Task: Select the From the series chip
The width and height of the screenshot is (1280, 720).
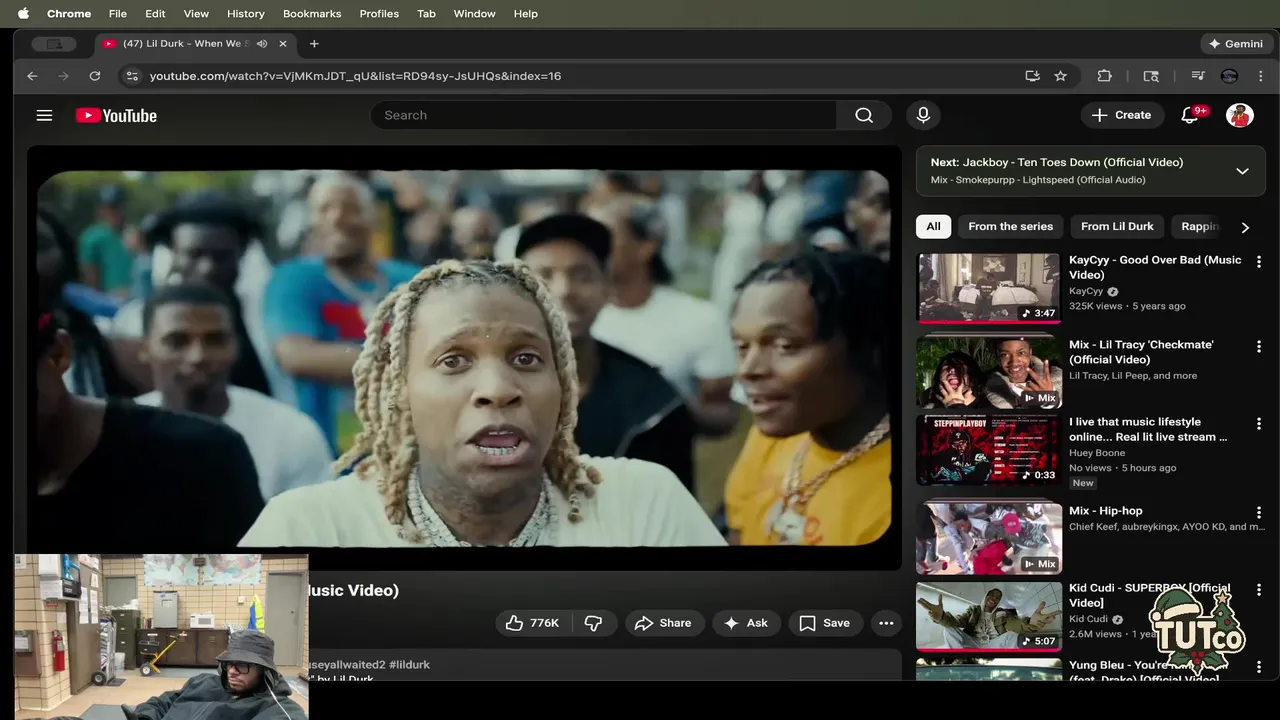Action: [1010, 227]
